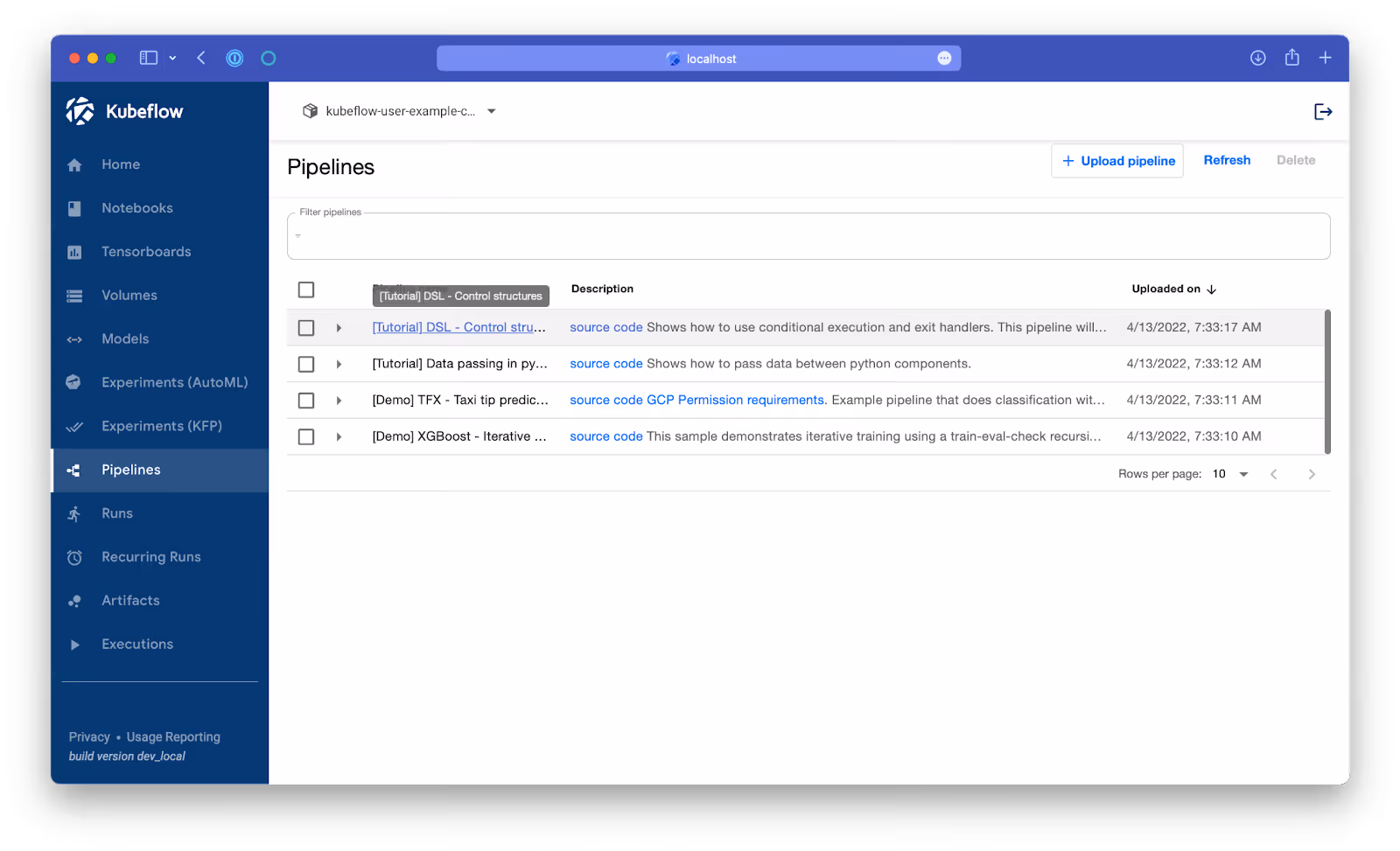
Task: Open Tensorboards in the sidebar menu
Action: point(160,253)
